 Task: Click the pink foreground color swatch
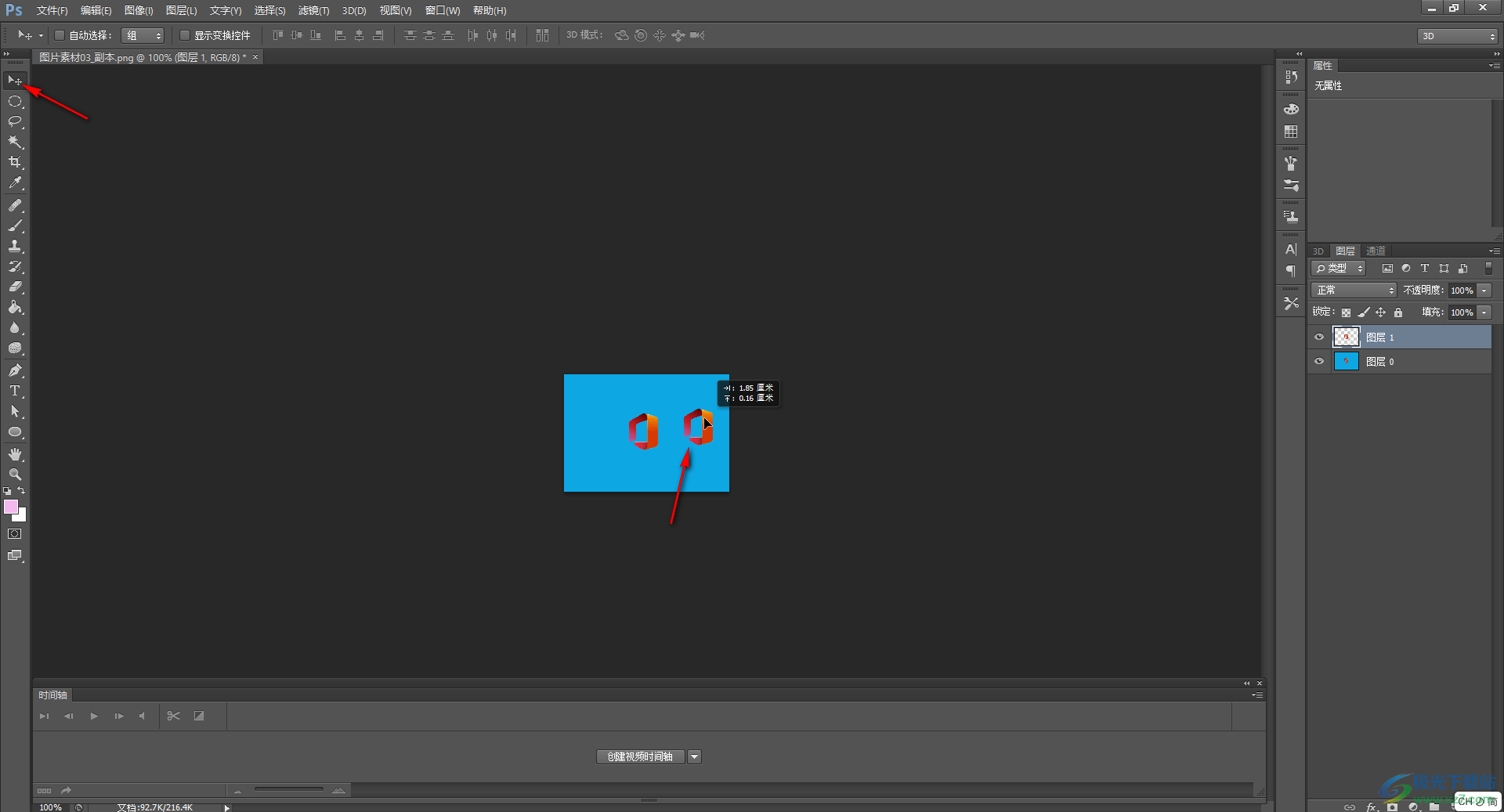[x=11, y=507]
